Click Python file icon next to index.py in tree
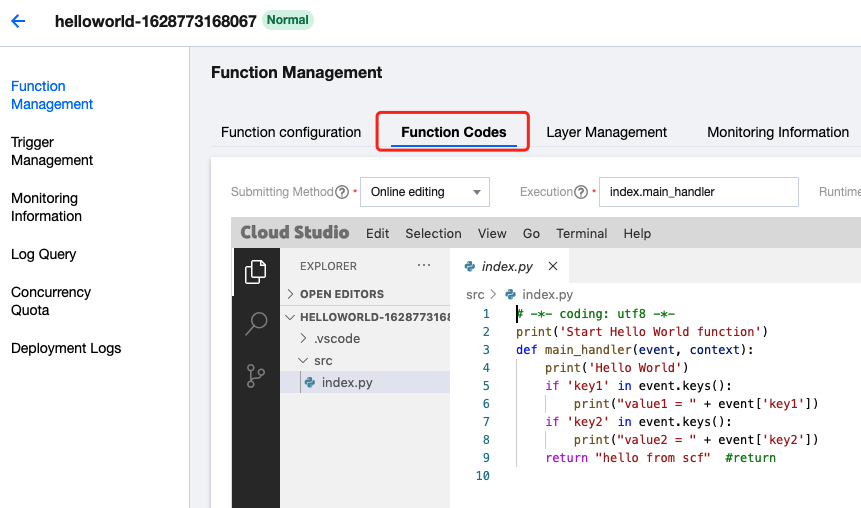This screenshot has height=508, width=861. [x=310, y=382]
